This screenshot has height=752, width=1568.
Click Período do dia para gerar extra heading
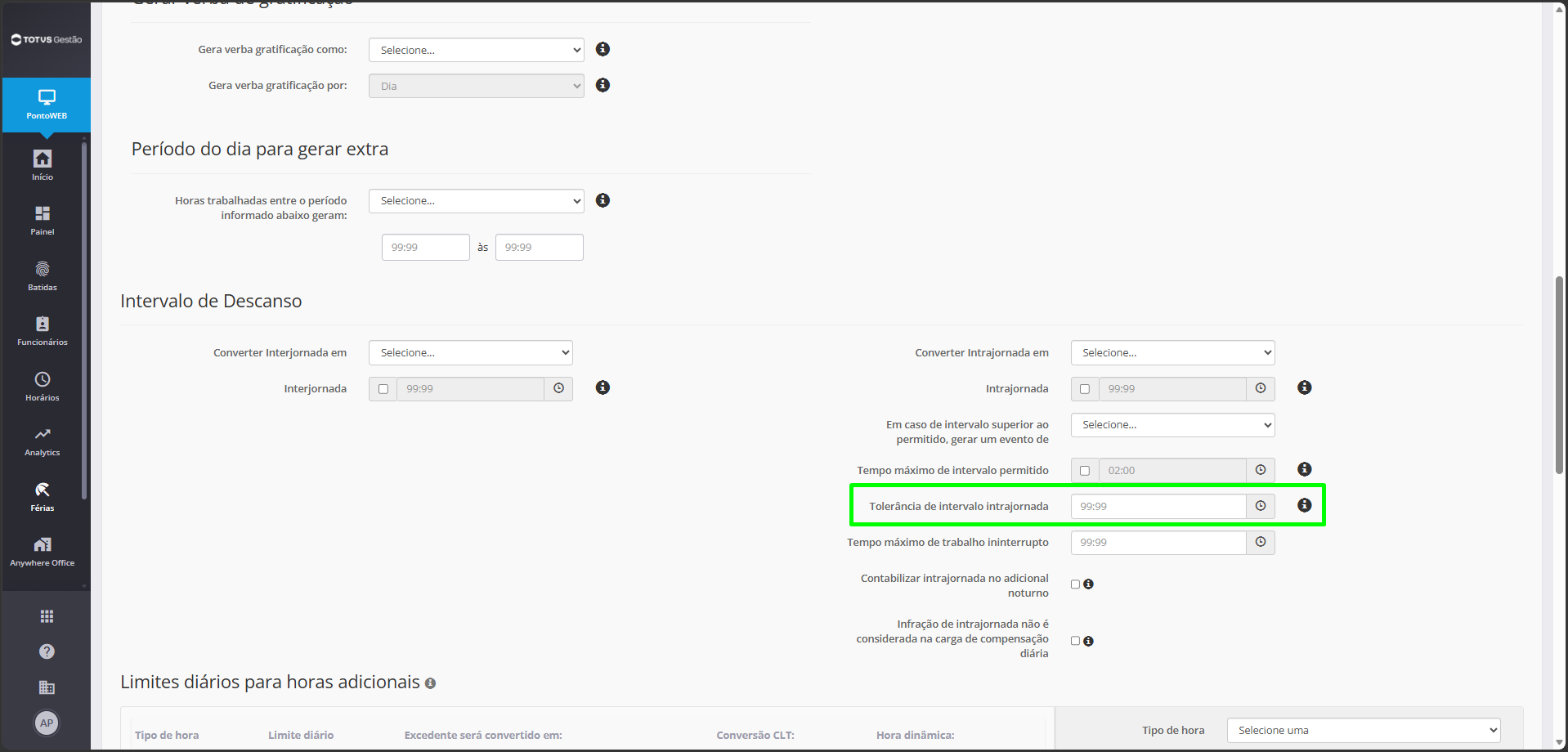[260, 150]
